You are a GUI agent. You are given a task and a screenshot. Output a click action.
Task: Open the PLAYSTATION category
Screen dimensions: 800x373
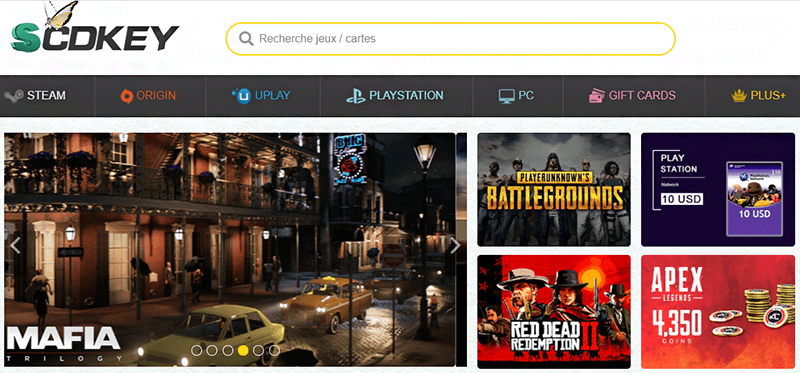tap(406, 95)
